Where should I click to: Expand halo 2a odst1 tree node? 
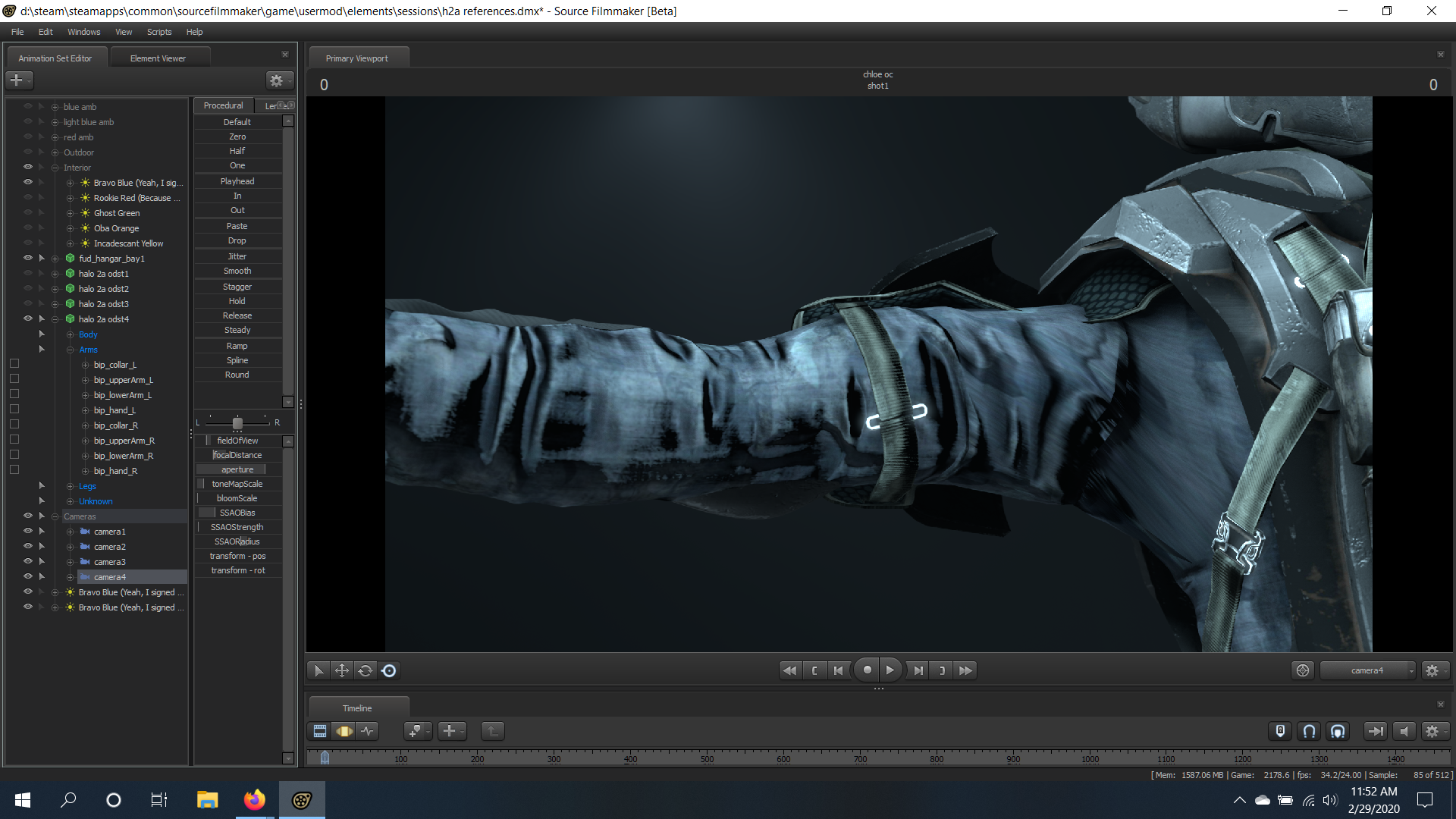55,274
